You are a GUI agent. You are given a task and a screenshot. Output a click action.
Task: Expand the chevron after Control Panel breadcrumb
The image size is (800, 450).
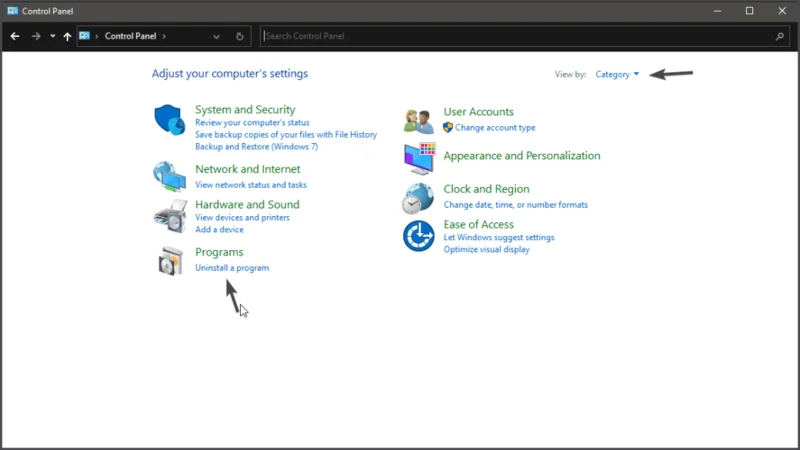click(164, 36)
